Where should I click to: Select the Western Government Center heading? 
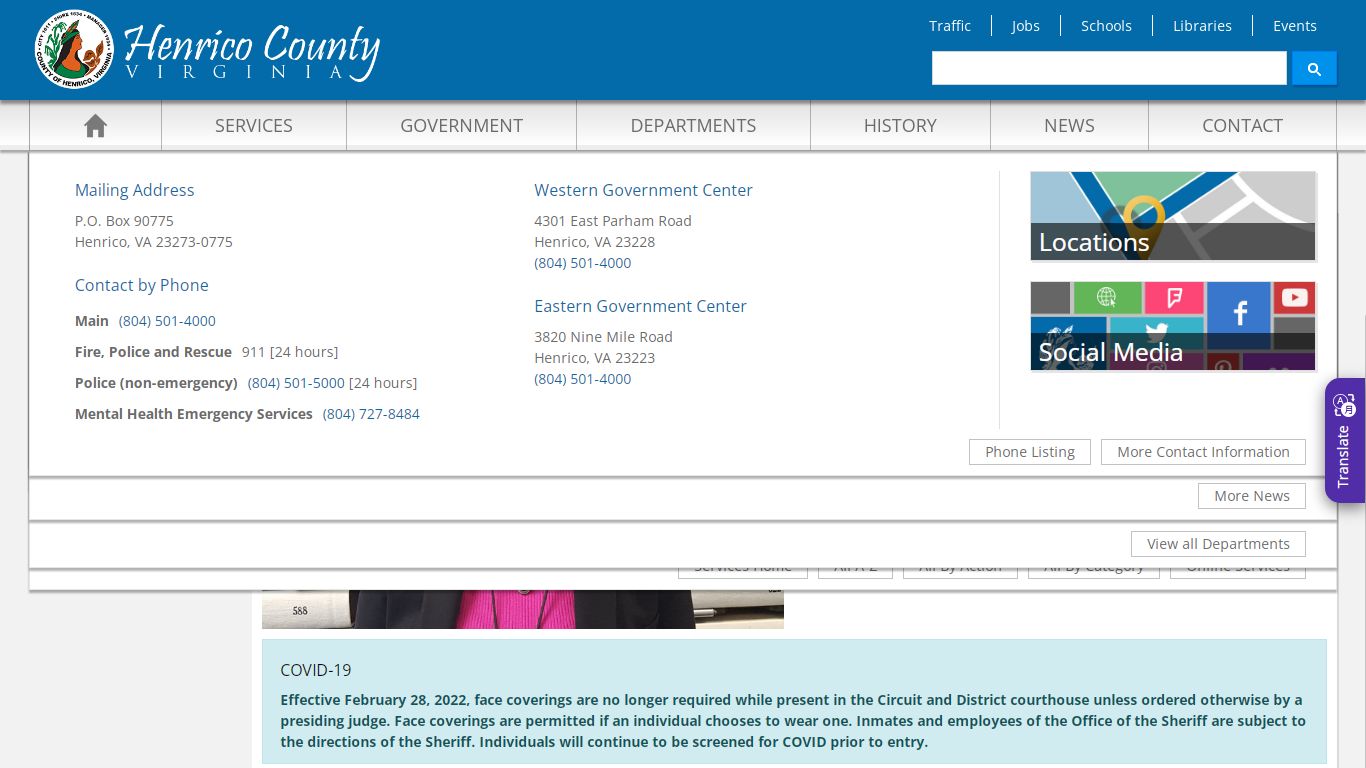tap(643, 190)
